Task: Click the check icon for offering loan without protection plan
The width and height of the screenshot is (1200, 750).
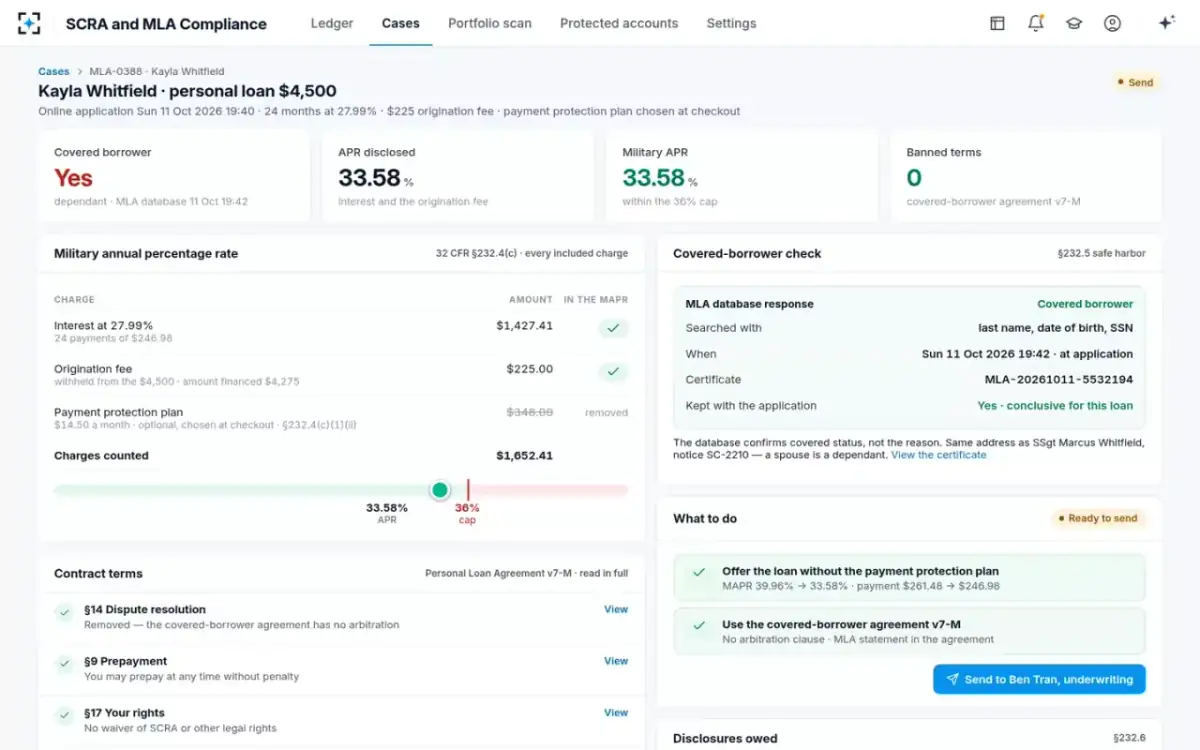Action: pyautogui.click(x=700, y=574)
